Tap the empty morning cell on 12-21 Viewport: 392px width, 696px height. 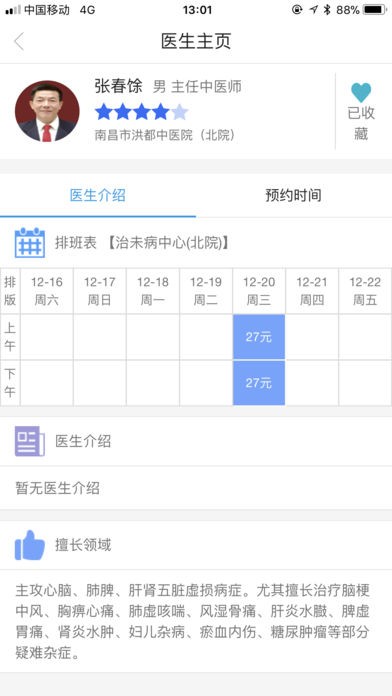point(312,337)
